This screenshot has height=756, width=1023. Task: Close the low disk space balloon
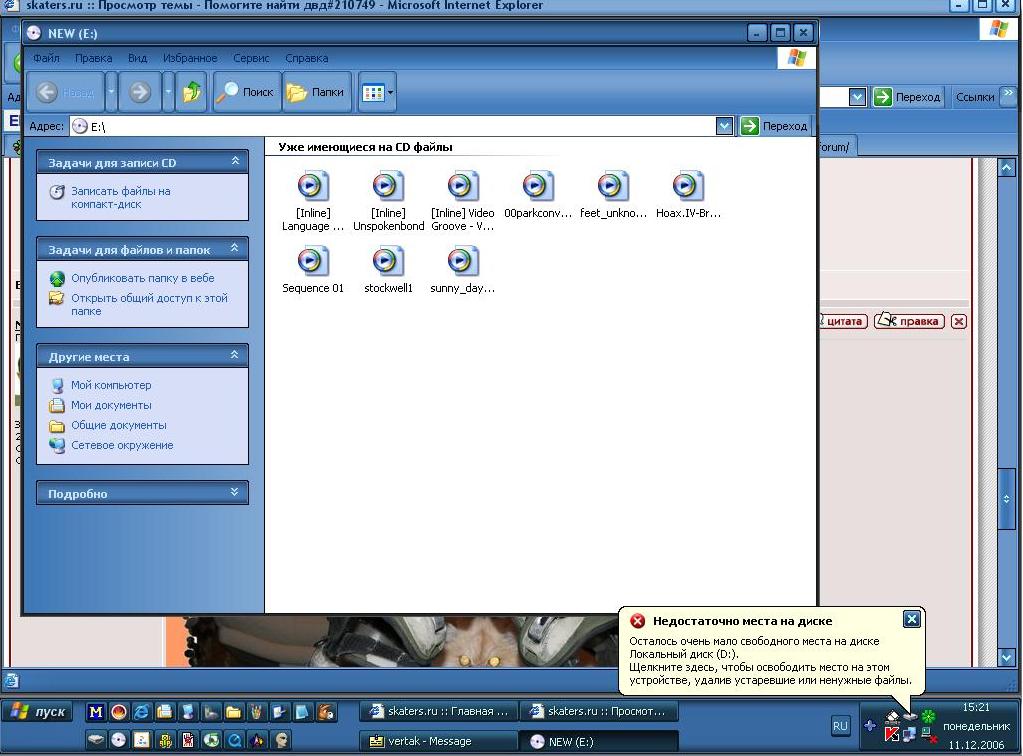pyautogui.click(x=911, y=619)
